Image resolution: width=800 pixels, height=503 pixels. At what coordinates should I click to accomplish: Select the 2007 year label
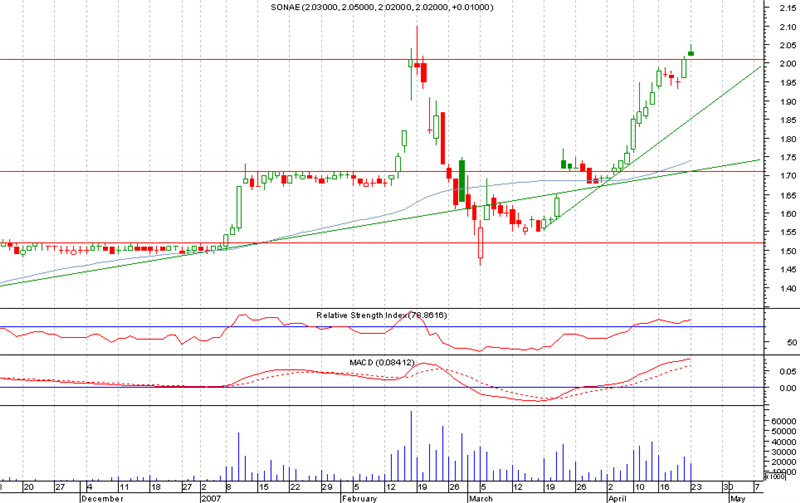click(211, 498)
